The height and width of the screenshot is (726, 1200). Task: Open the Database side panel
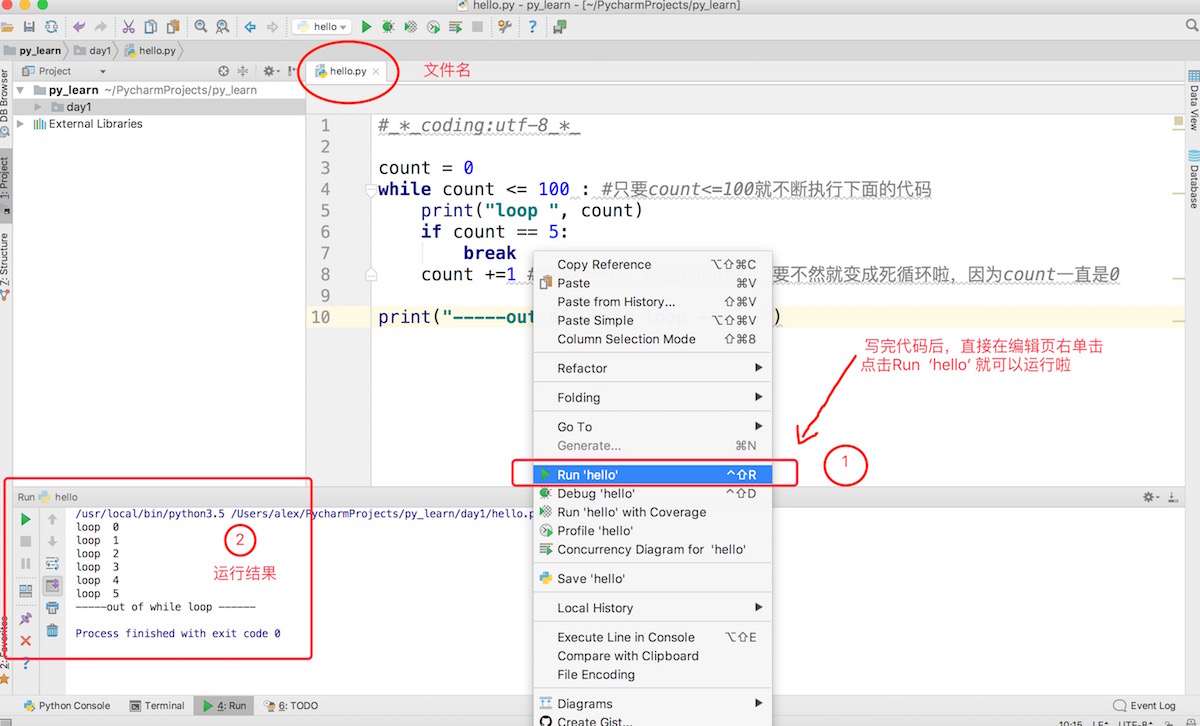(x=1193, y=180)
